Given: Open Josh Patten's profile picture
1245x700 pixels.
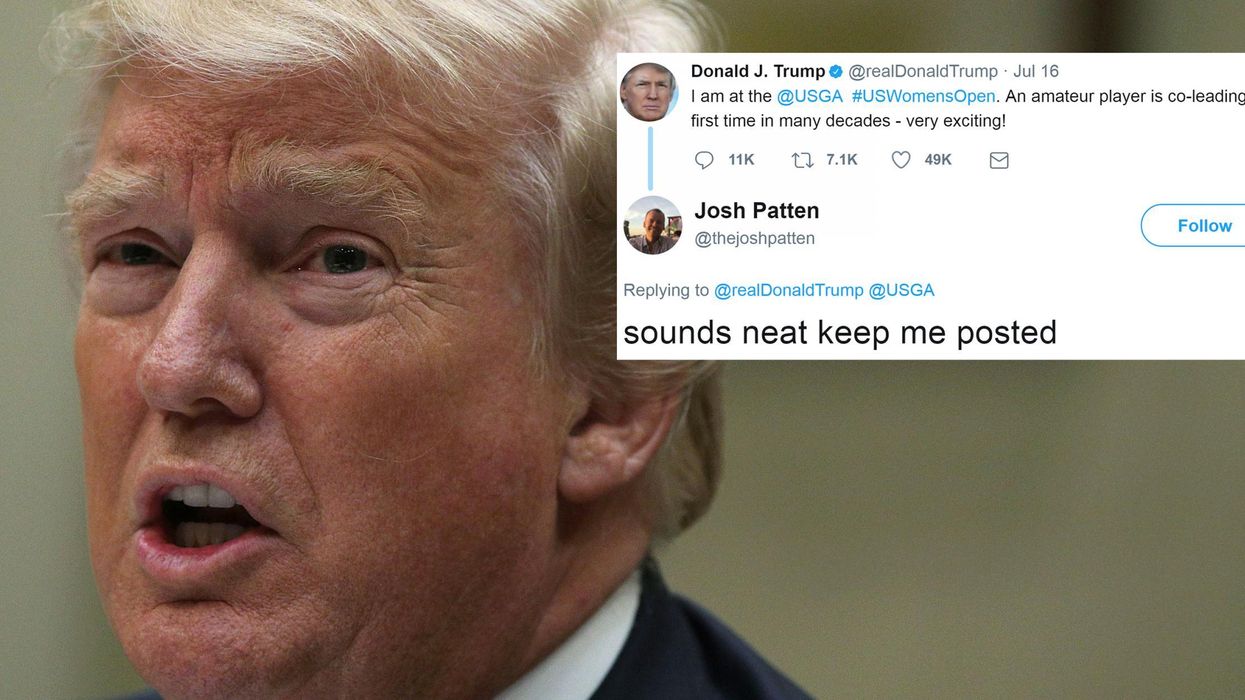Looking at the screenshot, I should point(652,225).
